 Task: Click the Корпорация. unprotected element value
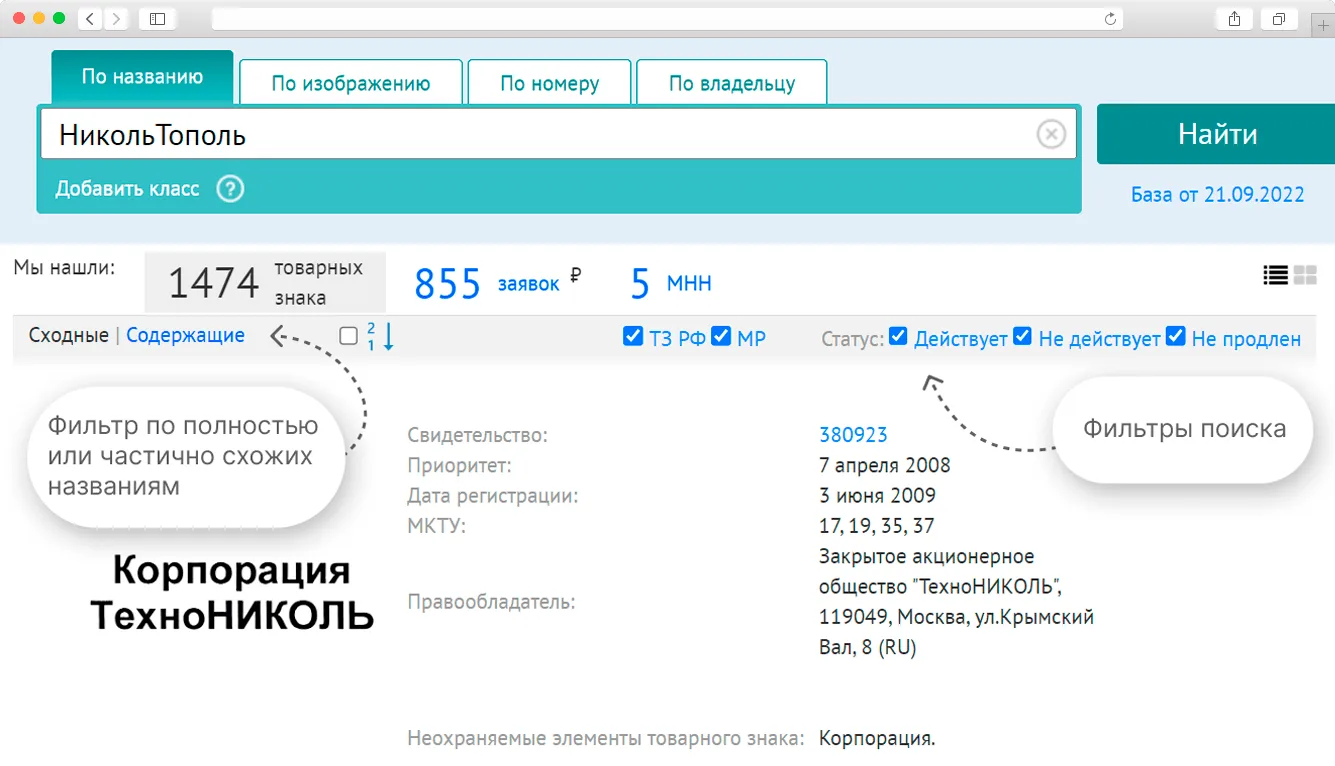[877, 739]
